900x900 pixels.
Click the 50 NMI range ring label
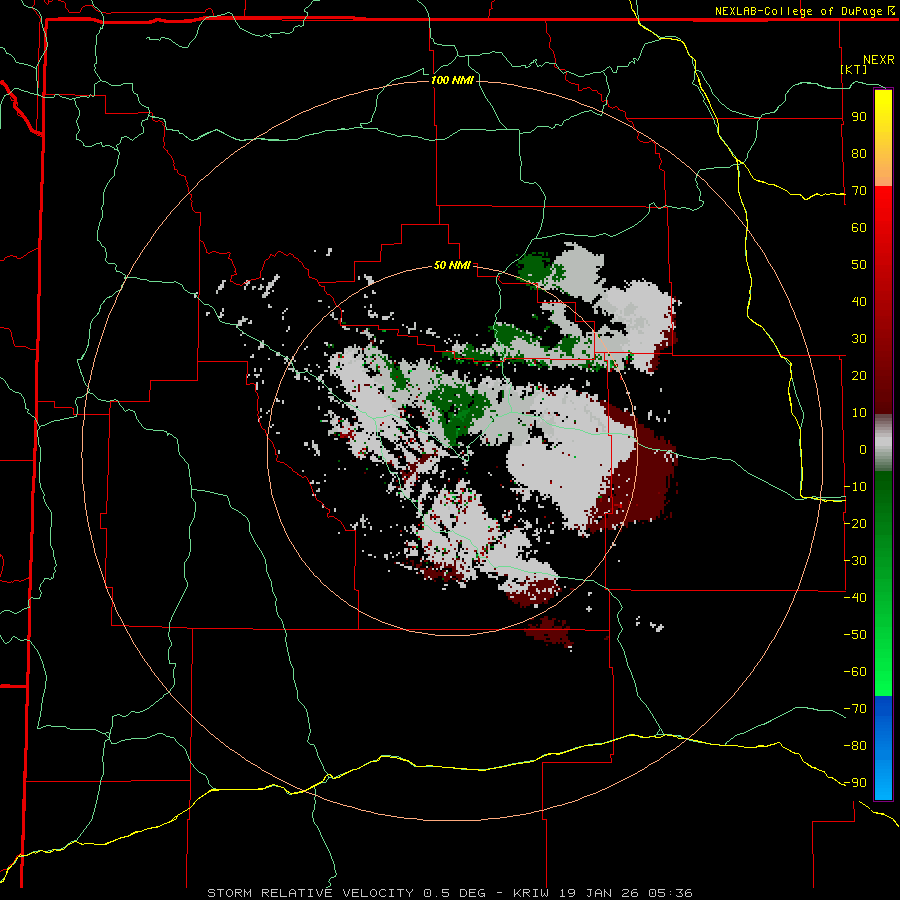click(x=452, y=265)
